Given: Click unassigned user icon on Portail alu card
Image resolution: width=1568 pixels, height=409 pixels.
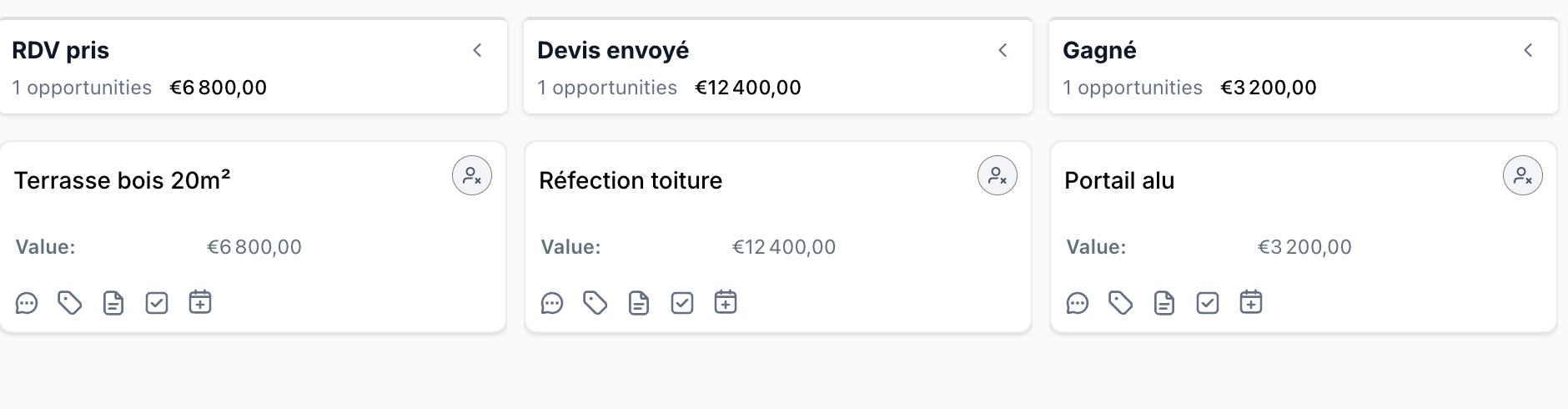Looking at the screenshot, I should (x=1523, y=175).
